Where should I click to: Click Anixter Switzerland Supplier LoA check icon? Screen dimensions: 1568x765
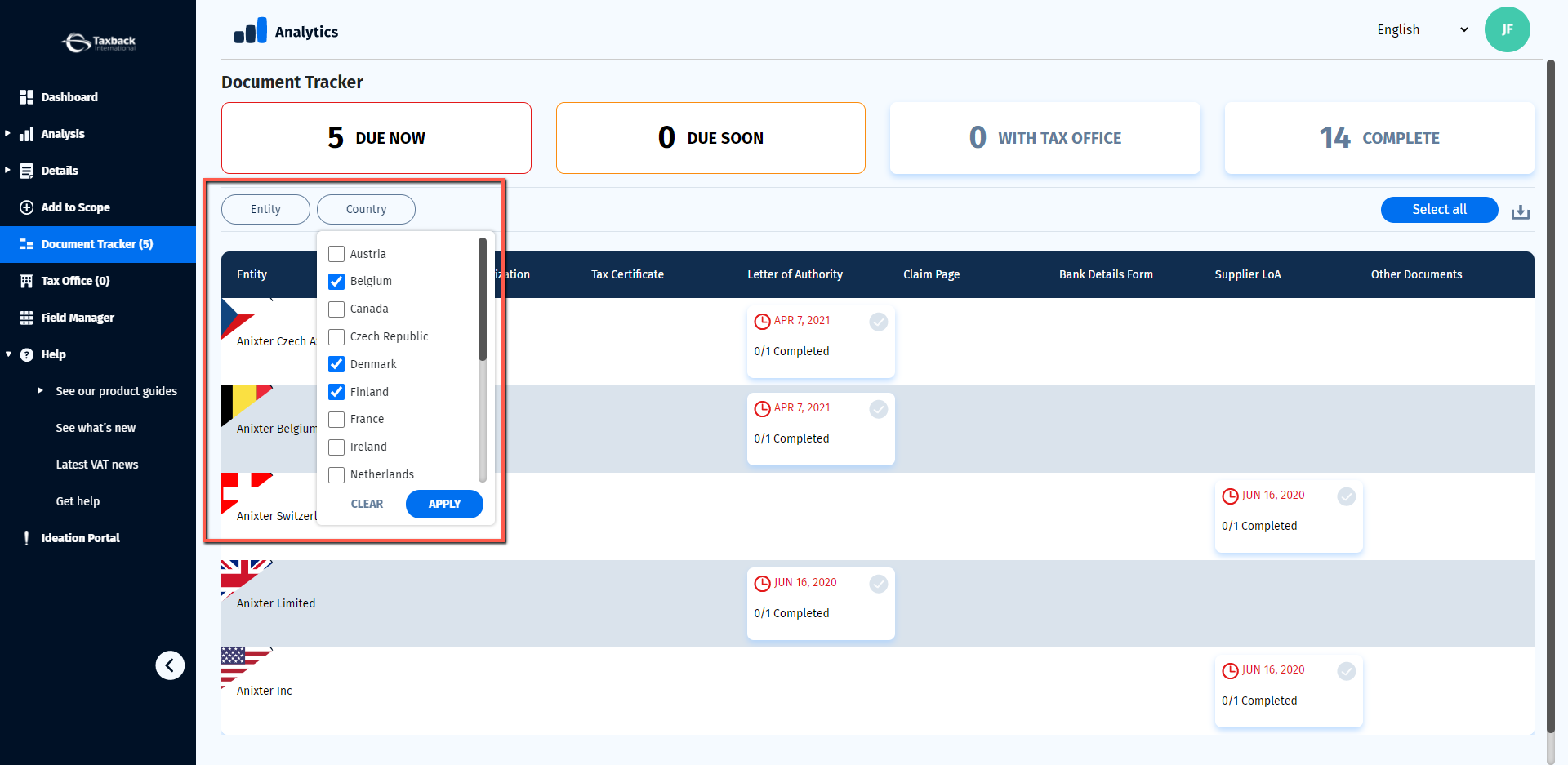click(x=1347, y=496)
